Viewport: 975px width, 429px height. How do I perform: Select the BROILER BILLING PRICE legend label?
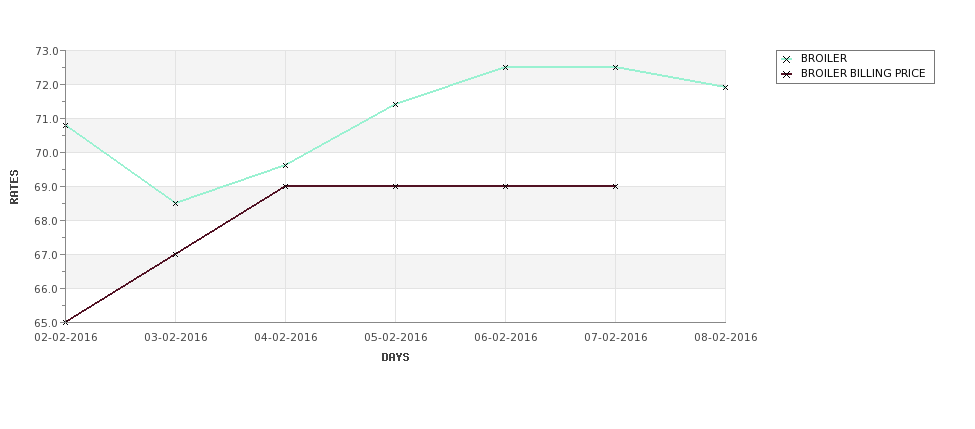pyautogui.click(x=863, y=74)
